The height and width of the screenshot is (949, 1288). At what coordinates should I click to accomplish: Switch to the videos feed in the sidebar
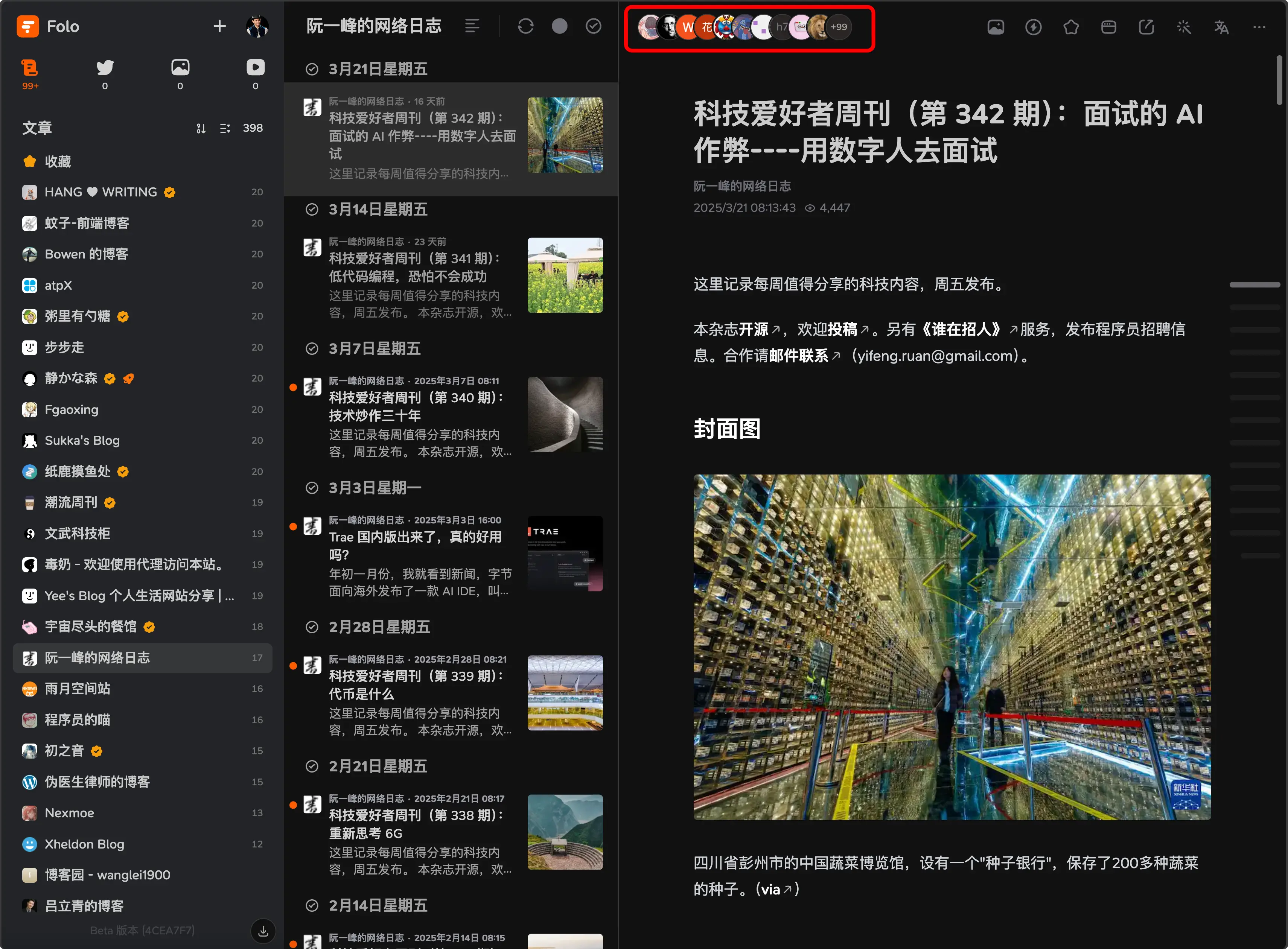[x=254, y=67]
